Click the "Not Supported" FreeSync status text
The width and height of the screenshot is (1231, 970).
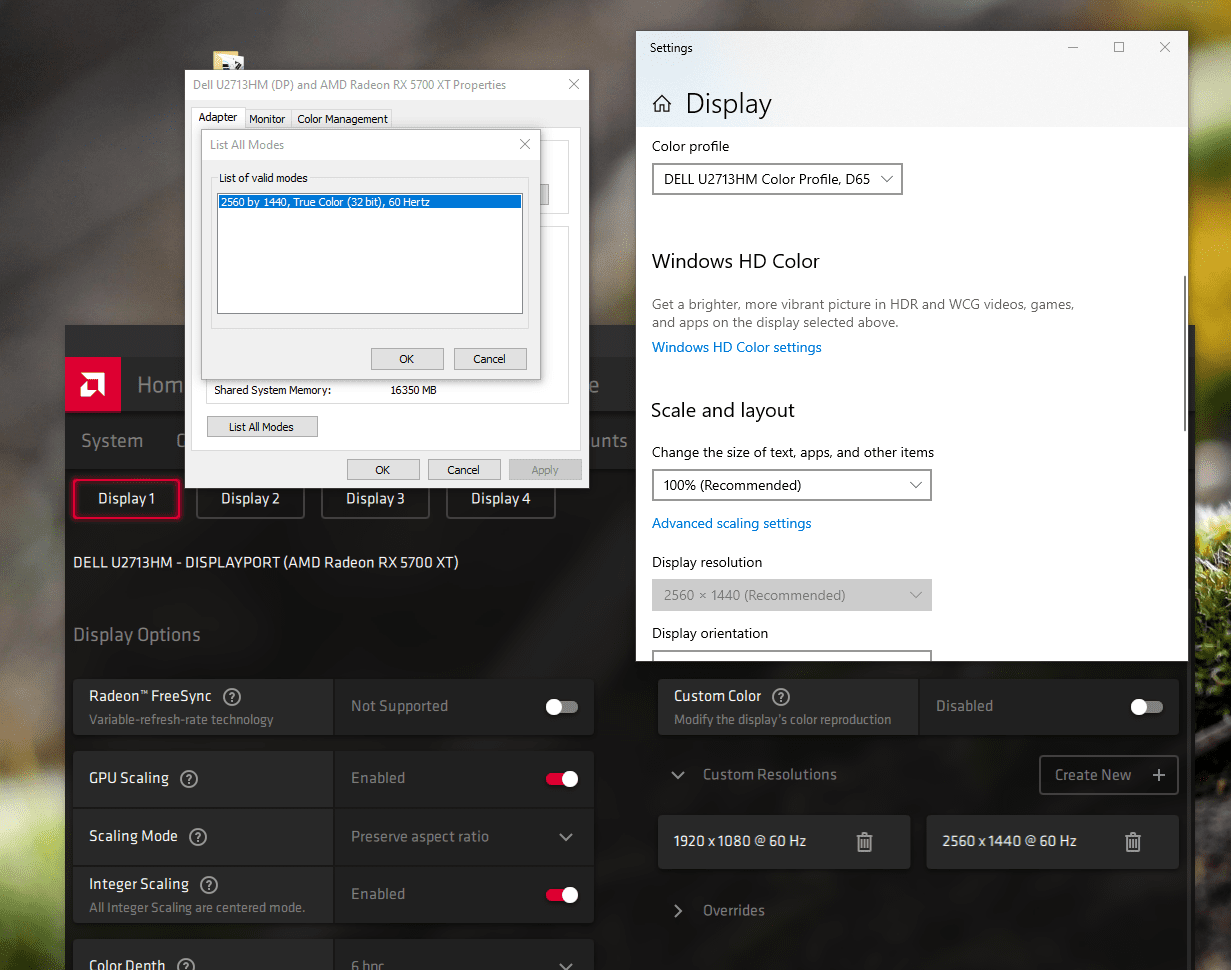[x=399, y=707]
